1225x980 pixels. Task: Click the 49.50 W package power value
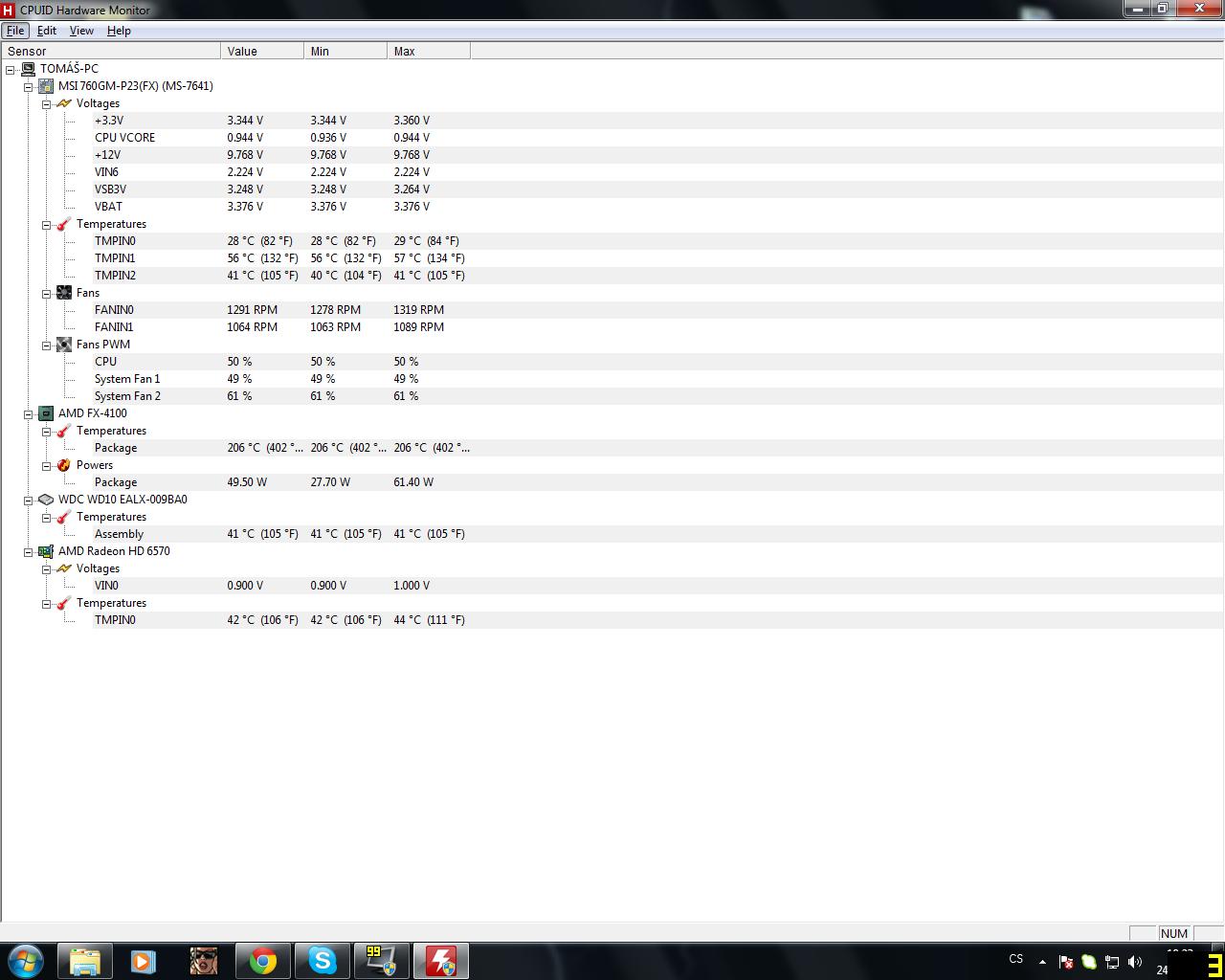(x=247, y=482)
